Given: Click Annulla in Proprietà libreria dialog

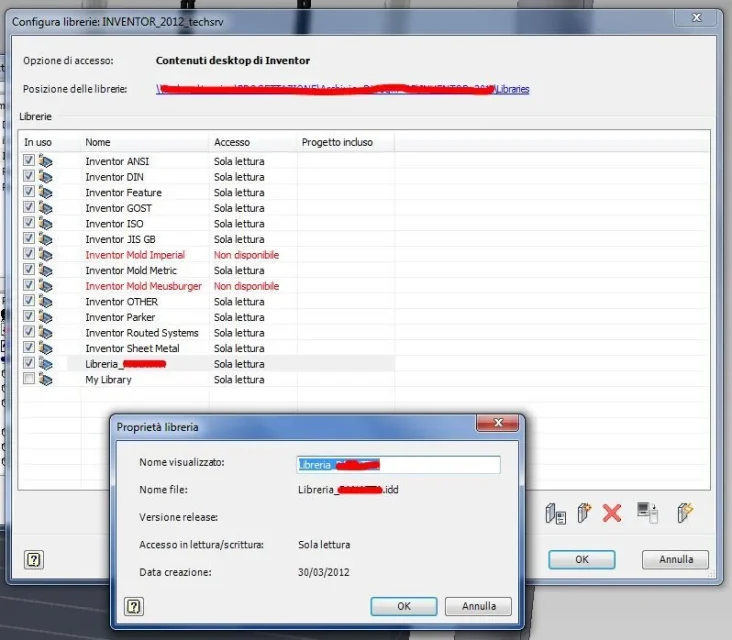Looking at the screenshot, I should coord(479,606).
